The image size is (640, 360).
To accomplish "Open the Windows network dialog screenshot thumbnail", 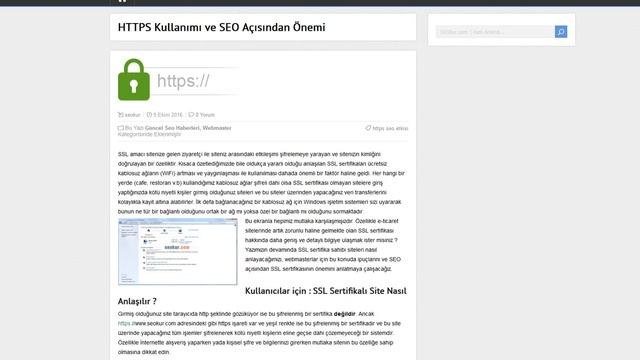I will click(x=178, y=251).
